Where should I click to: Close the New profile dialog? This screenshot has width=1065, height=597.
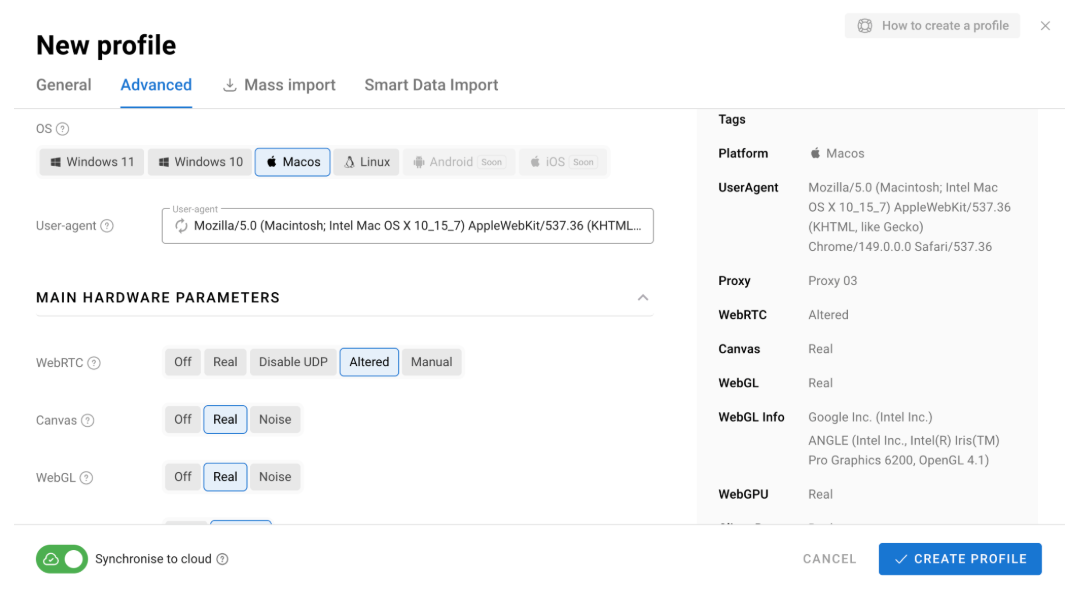click(x=1045, y=26)
